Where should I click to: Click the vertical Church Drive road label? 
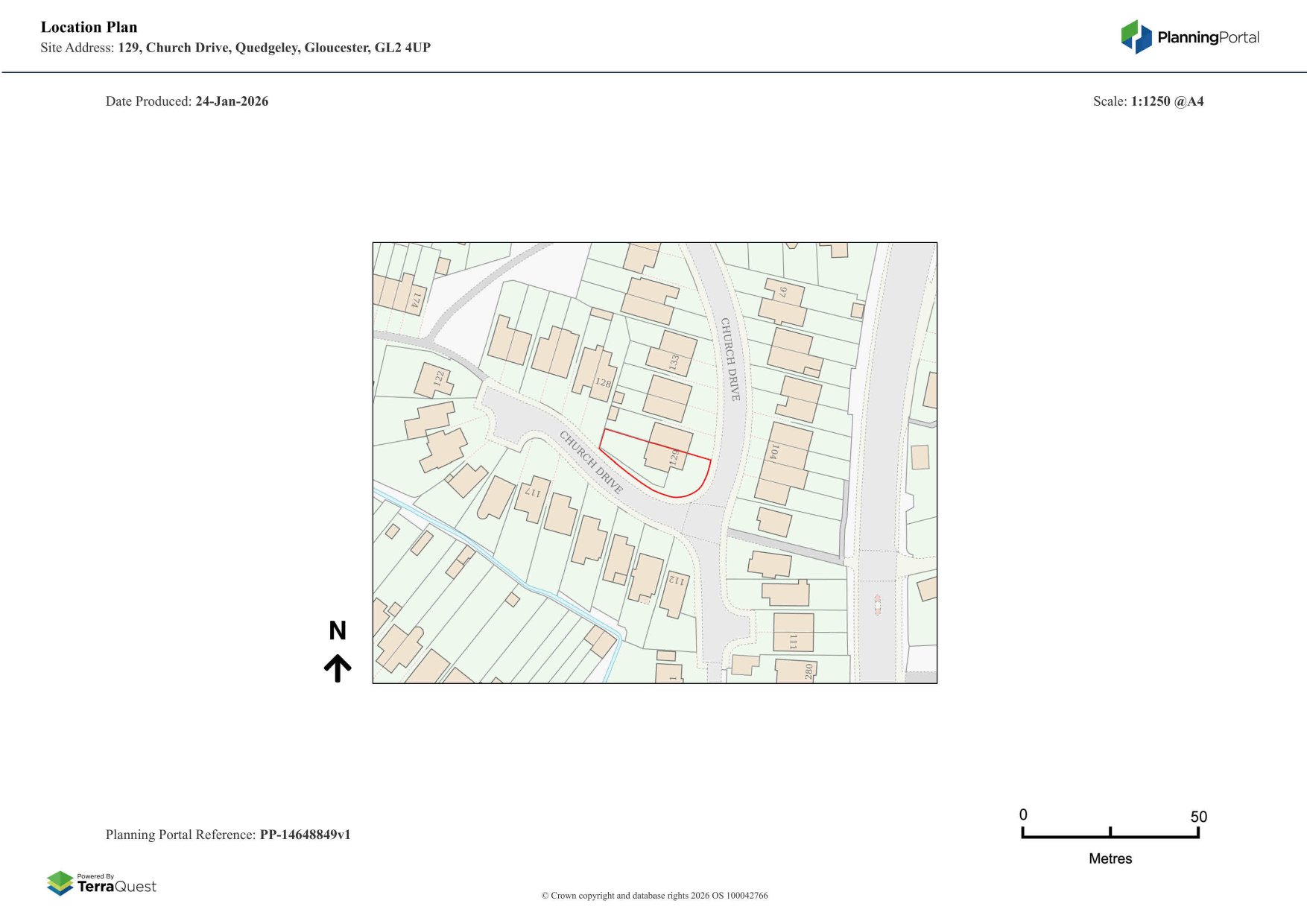[x=730, y=359]
